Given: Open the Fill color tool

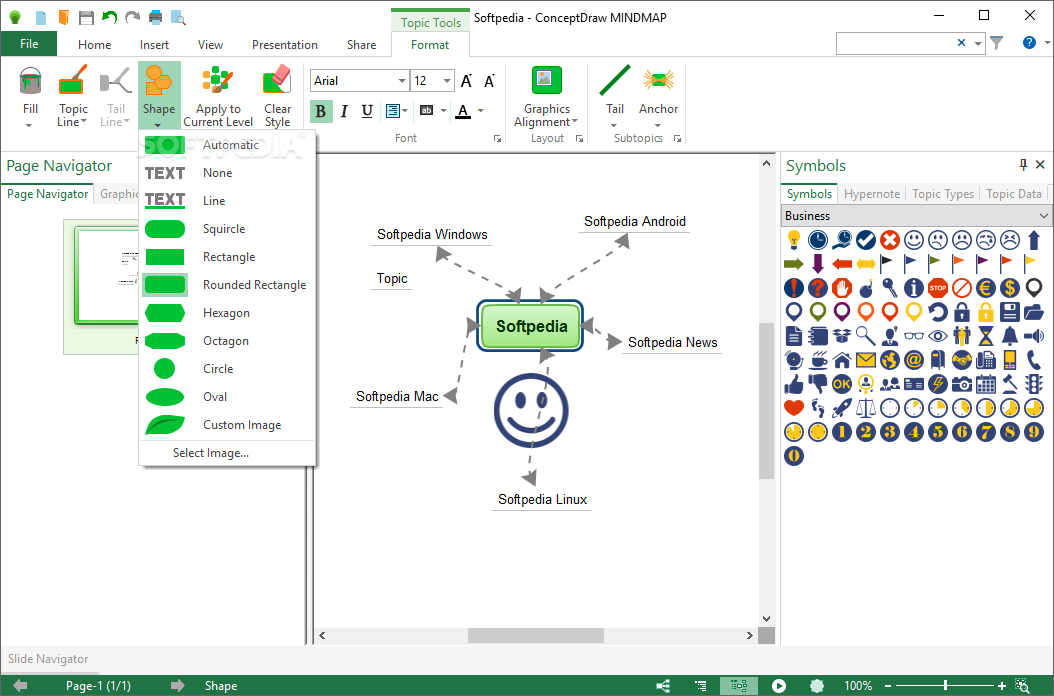Looking at the screenshot, I should pyautogui.click(x=30, y=96).
